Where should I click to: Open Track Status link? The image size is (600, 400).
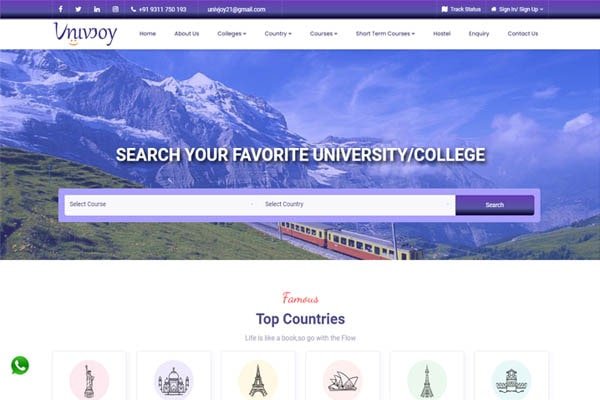click(x=461, y=9)
